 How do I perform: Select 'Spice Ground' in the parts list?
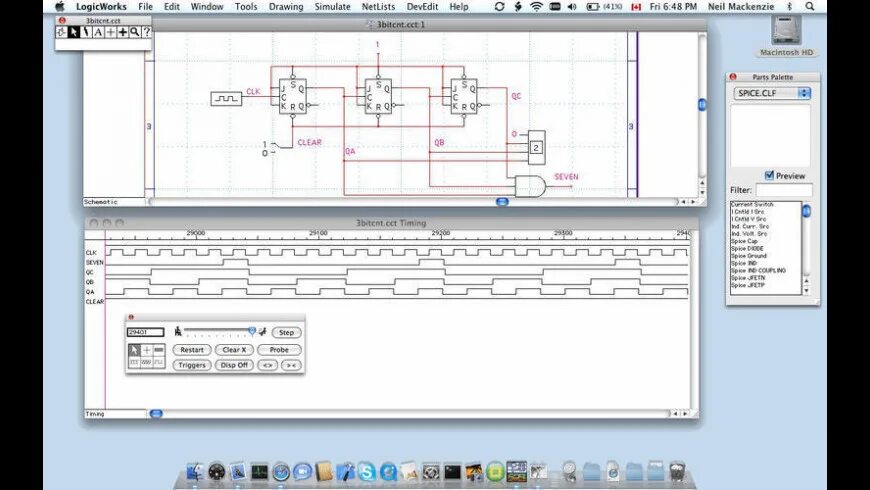(x=748, y=256)
